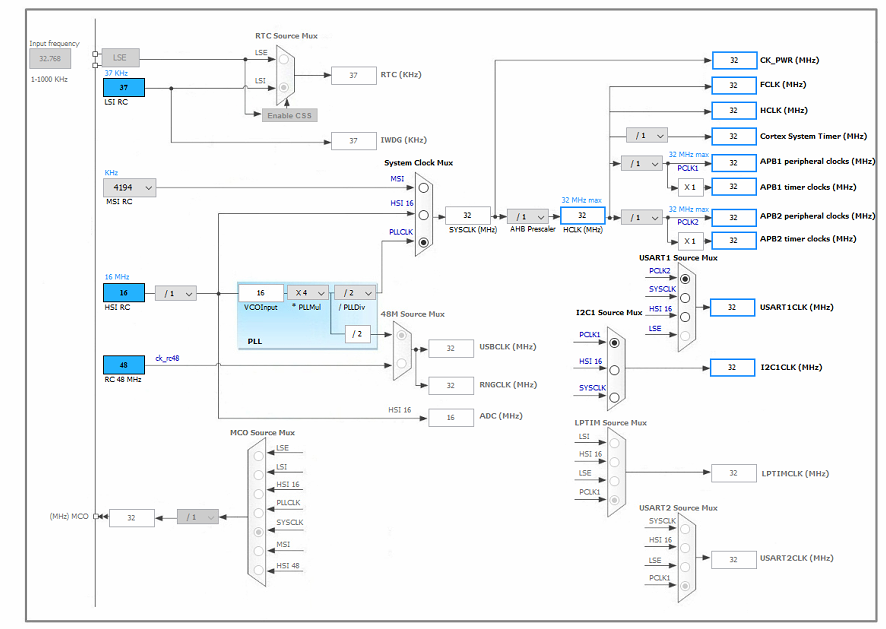The width and height of the screenshot is (886, 629).
Task: Click the APB2 timer X 1 multiplier box
Action: [690, 241]
